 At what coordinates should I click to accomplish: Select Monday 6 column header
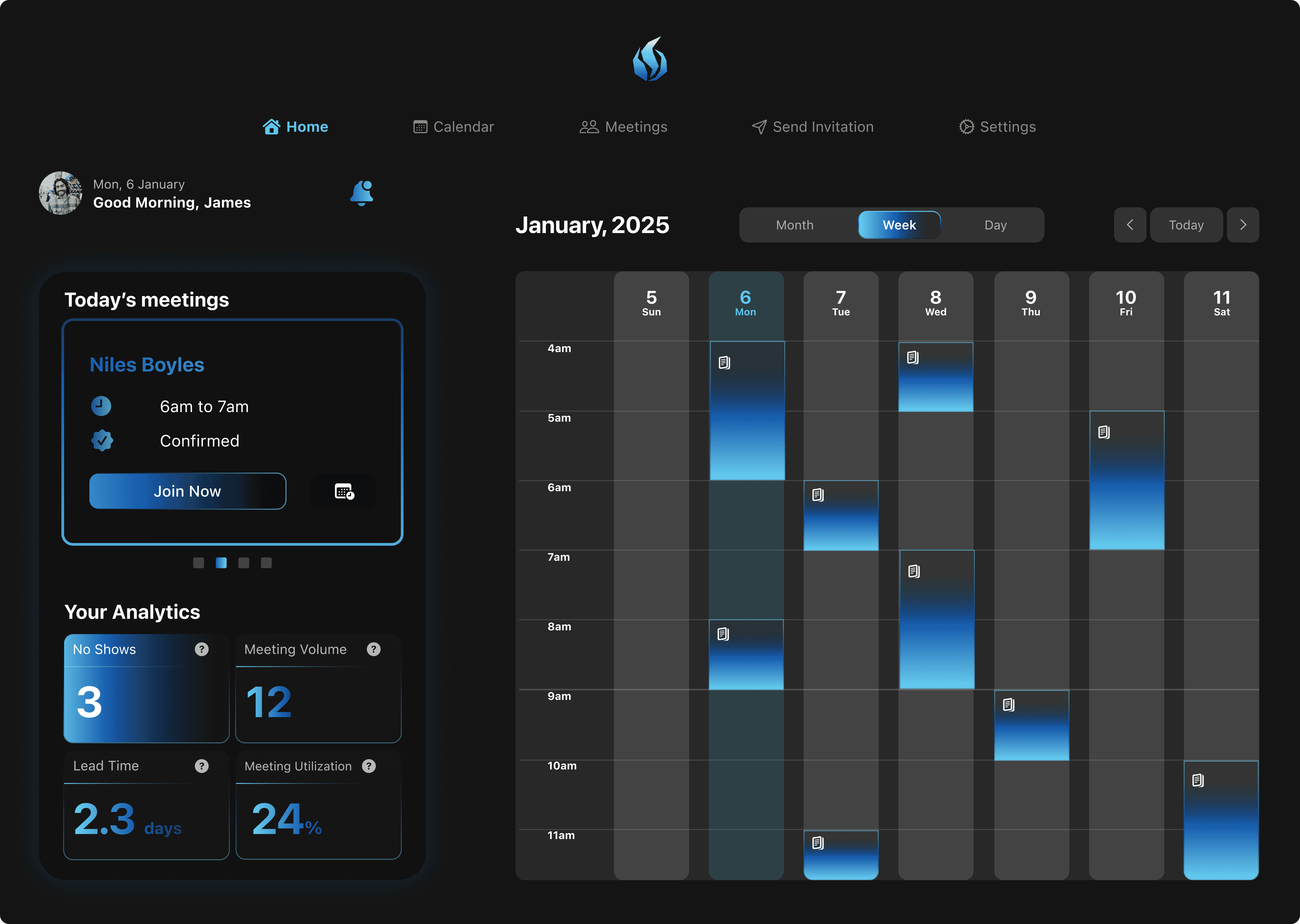(x=746, y=303)
